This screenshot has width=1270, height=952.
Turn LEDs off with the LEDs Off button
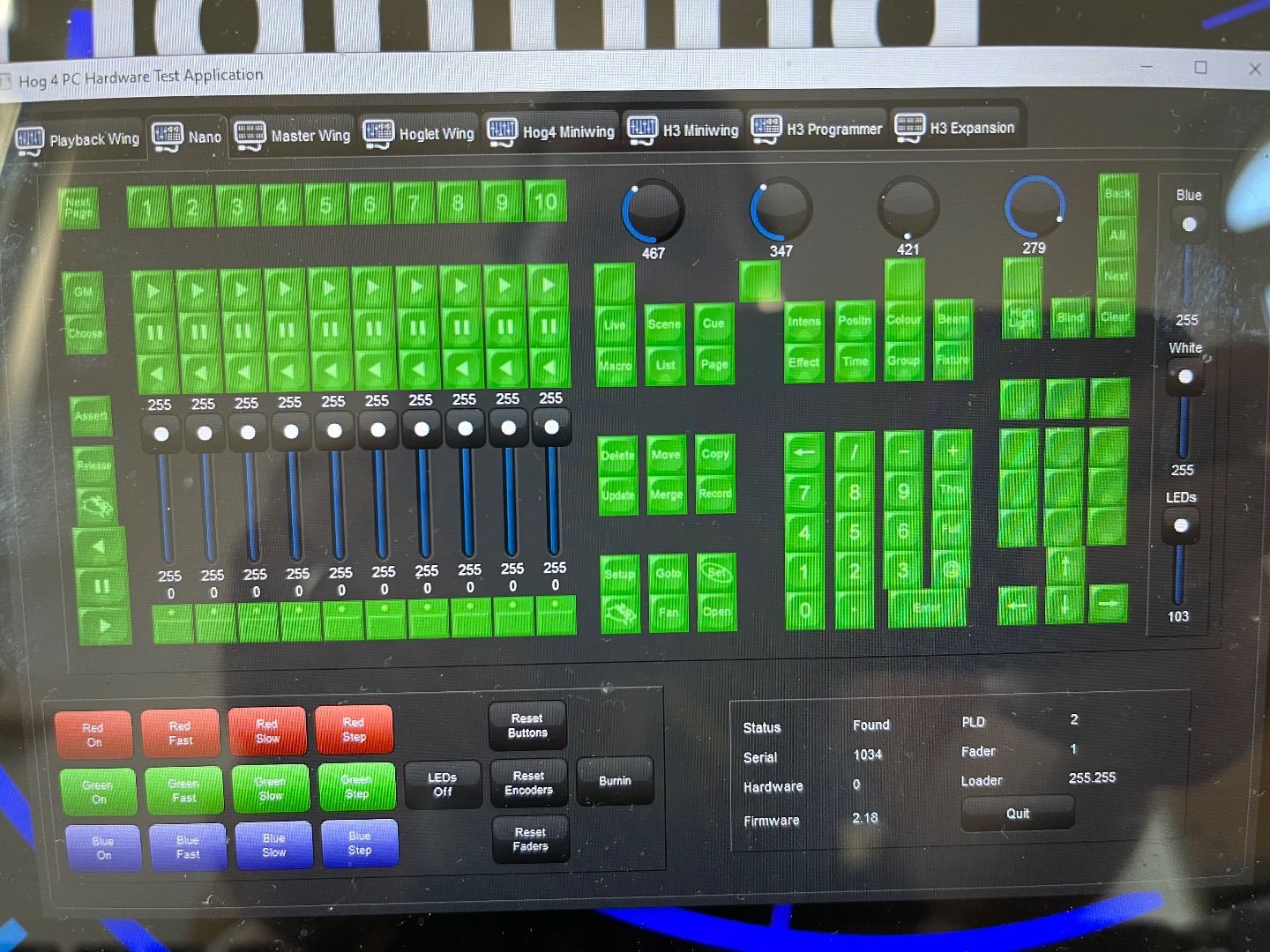(x=443, y=784)
